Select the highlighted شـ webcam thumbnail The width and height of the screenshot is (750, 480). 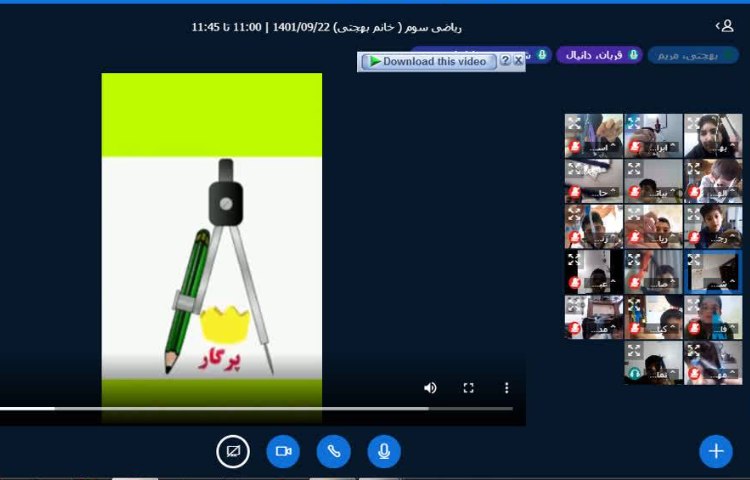(713, 272)
